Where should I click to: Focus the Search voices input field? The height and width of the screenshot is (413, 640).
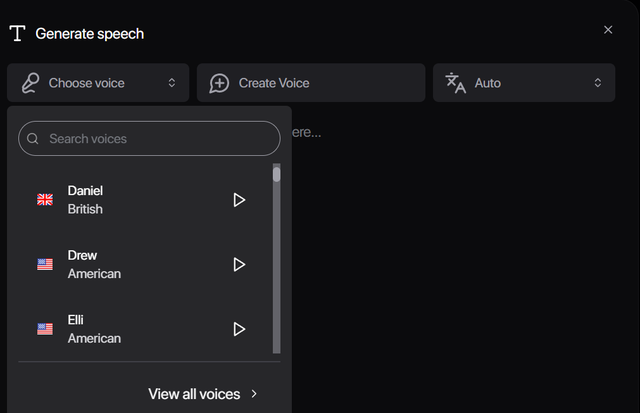(150, 139)
